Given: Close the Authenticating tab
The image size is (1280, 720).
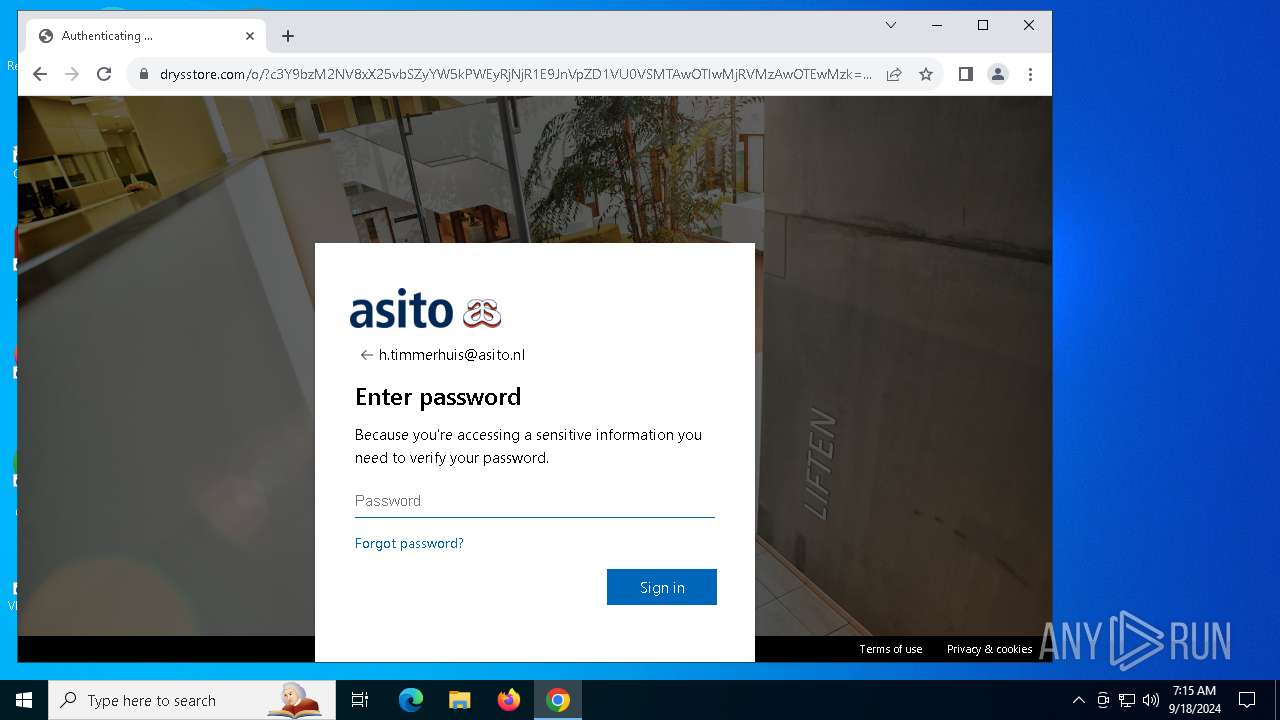Looking at the screenshot, I should point(250,36).
